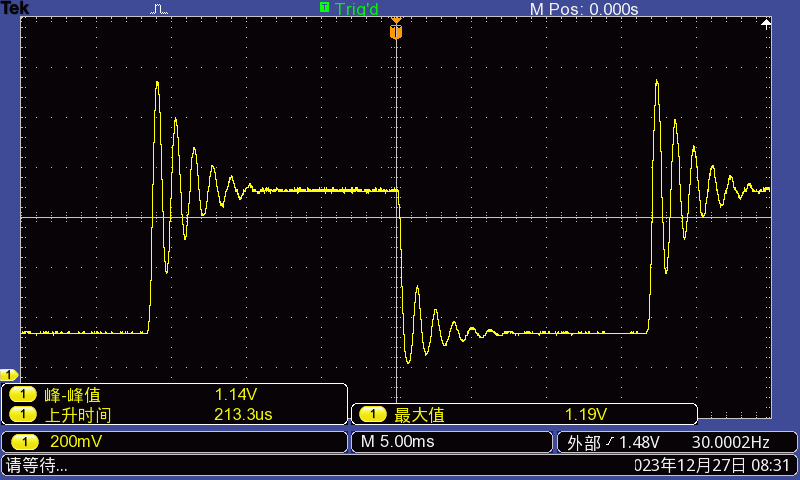The height and width of the screenshot is (480, 800).
Task: Click the orange trigger position marker
Action: pyautogui.click(x=396, y=32)
